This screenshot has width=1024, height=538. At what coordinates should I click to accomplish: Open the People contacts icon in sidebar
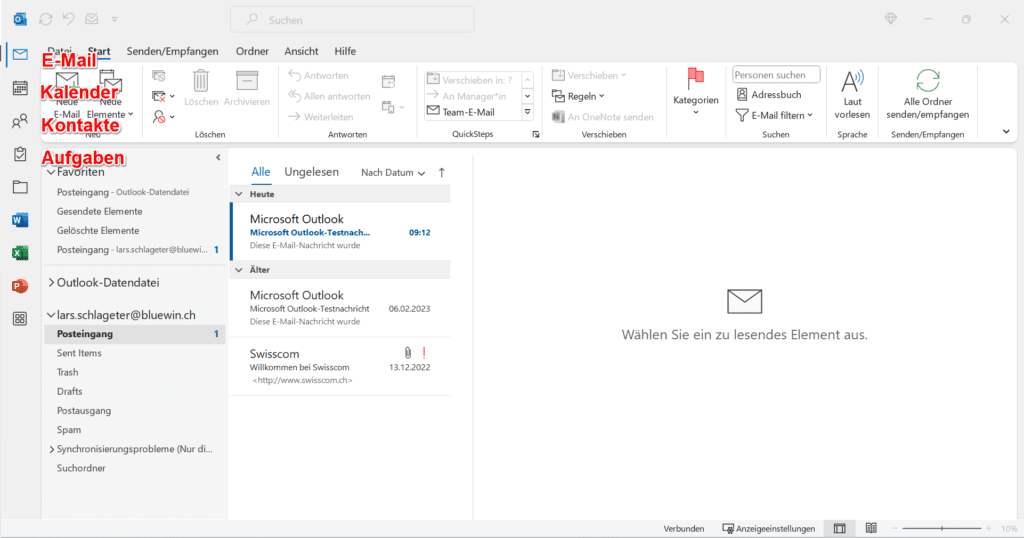(20, 121)
